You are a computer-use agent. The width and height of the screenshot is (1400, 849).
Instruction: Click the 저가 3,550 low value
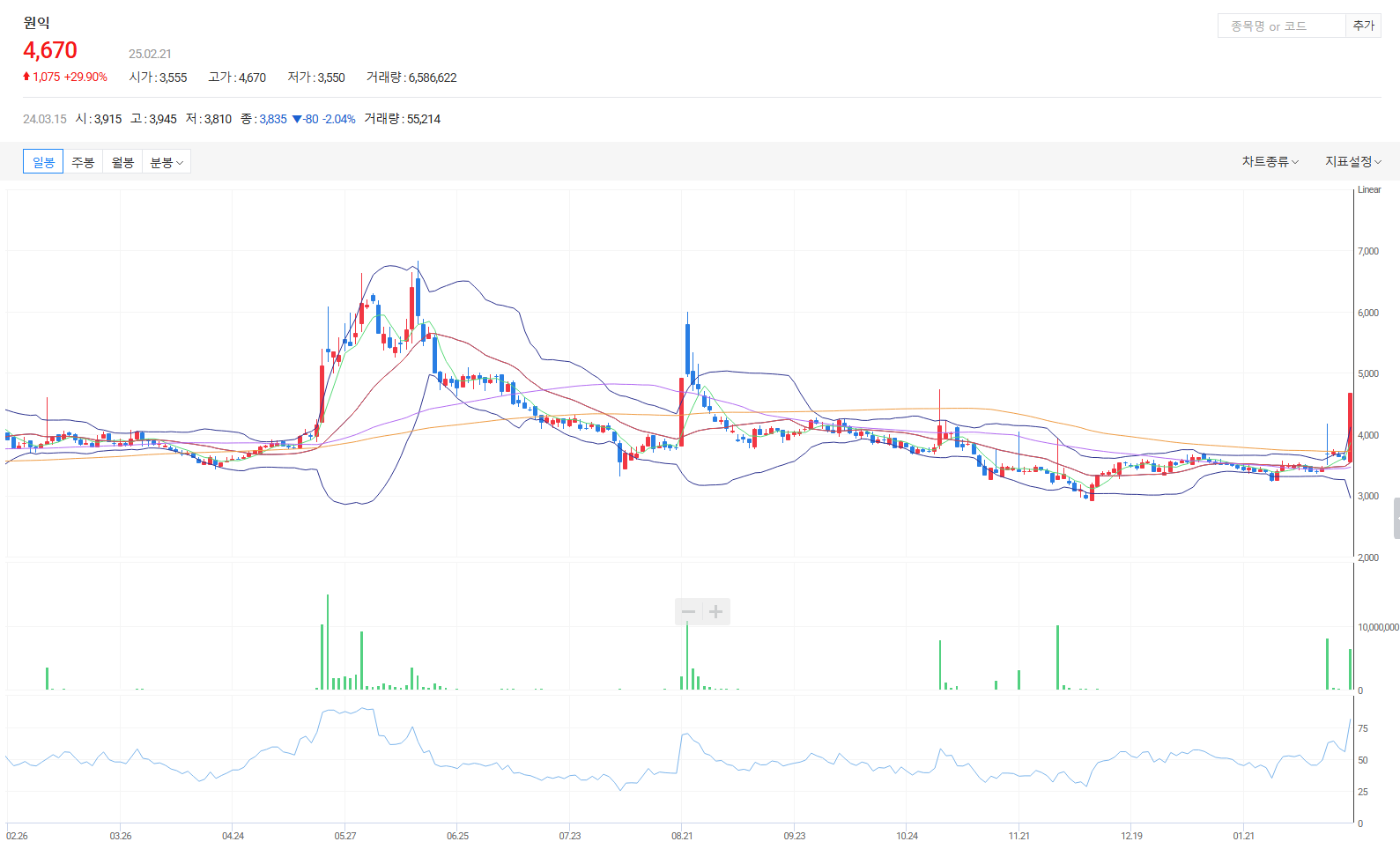point(316,78)
